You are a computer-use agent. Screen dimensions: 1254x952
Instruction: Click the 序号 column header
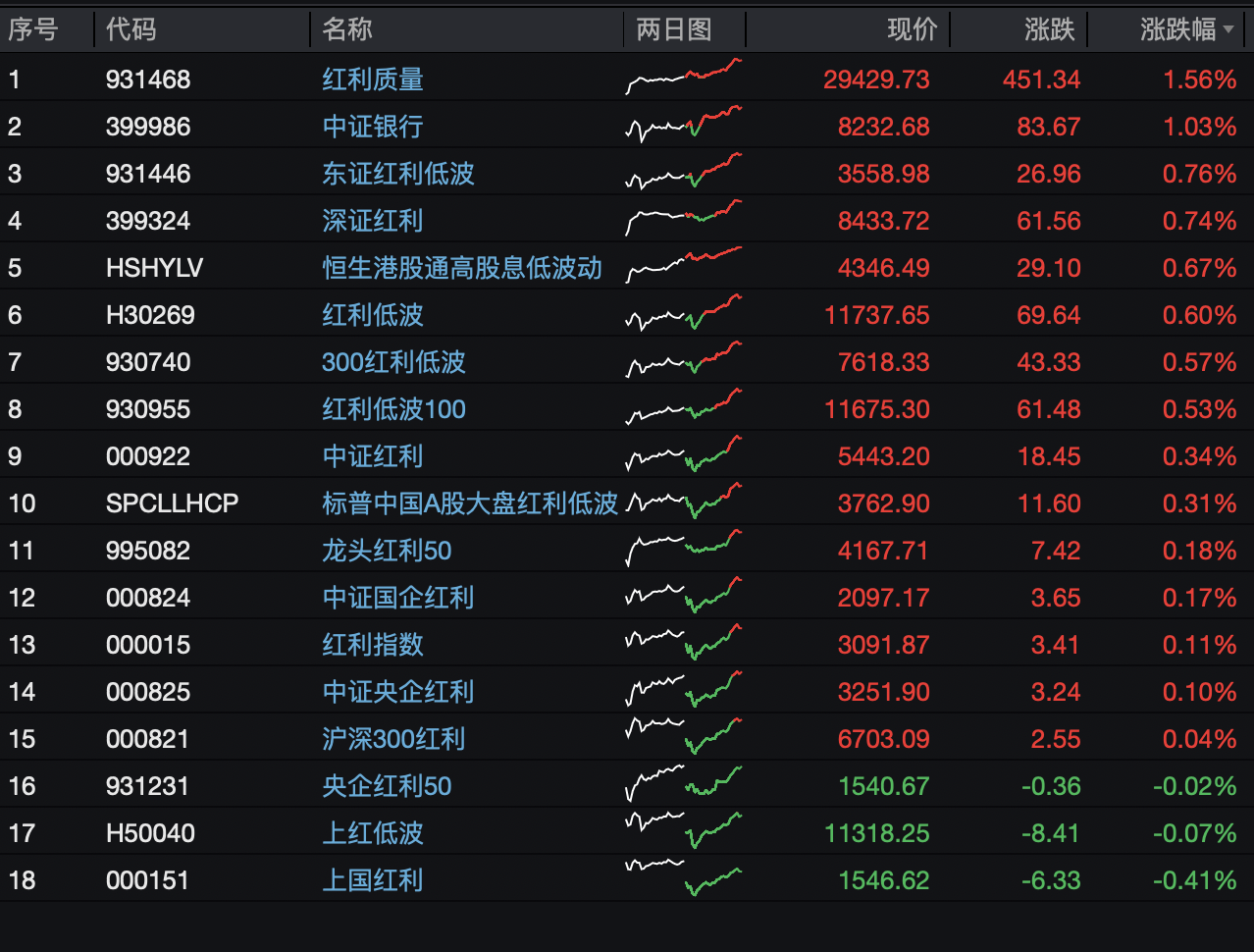pos(33,29)
